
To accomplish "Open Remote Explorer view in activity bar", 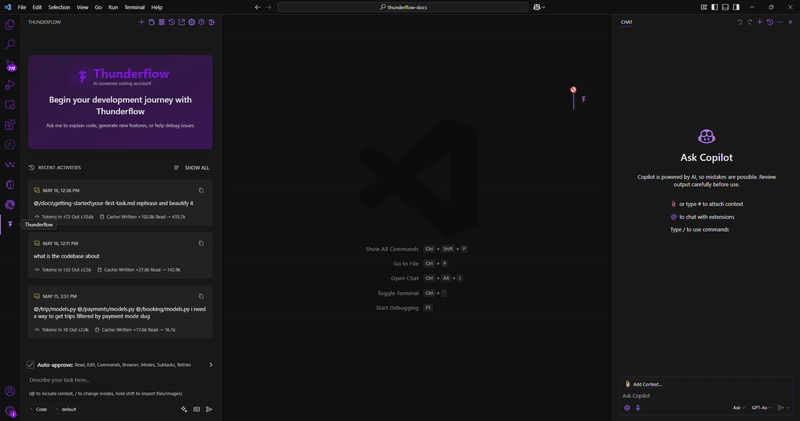I will [x=10, y=105].
